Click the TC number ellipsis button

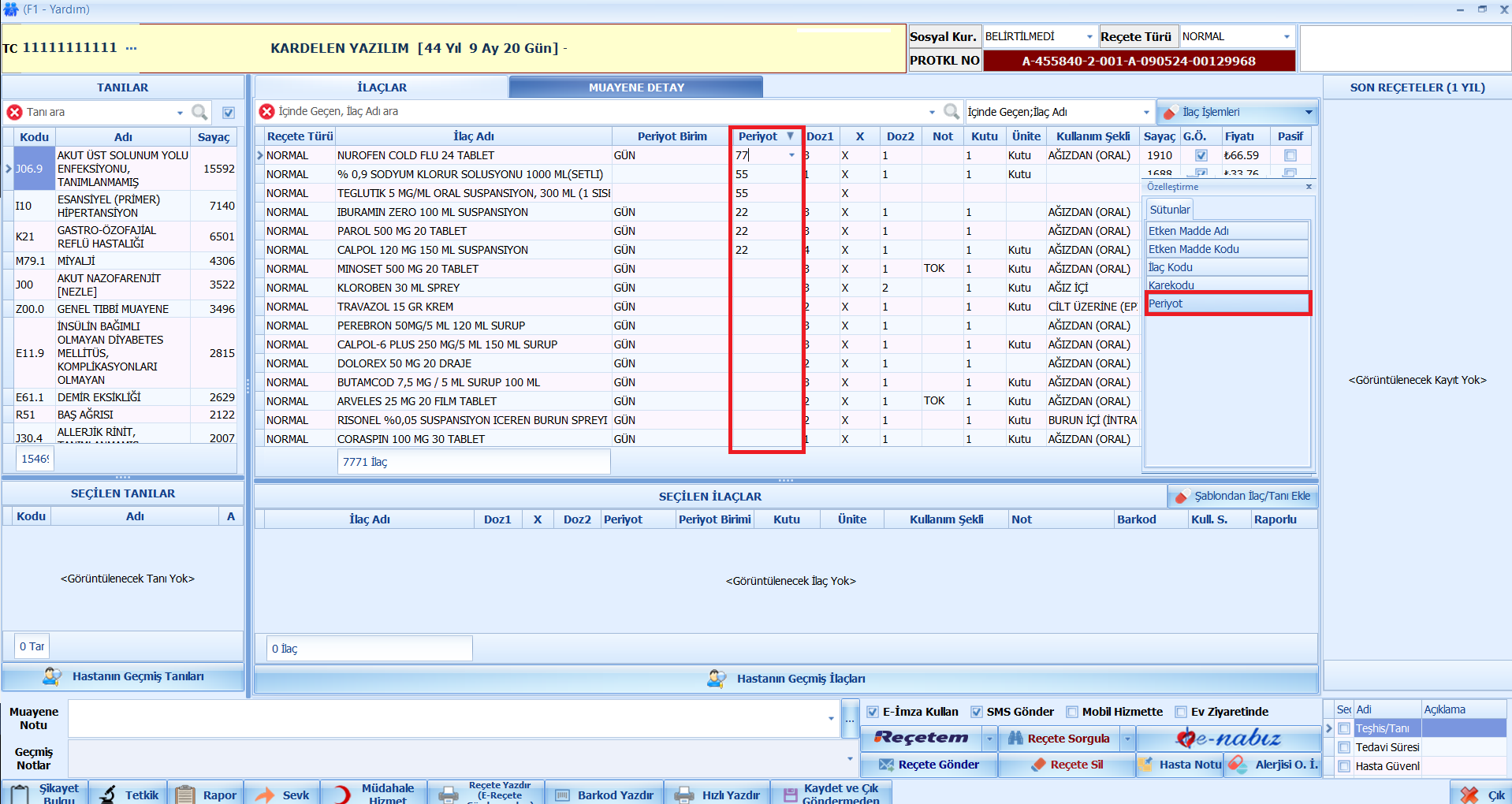[x=131, y=48]
